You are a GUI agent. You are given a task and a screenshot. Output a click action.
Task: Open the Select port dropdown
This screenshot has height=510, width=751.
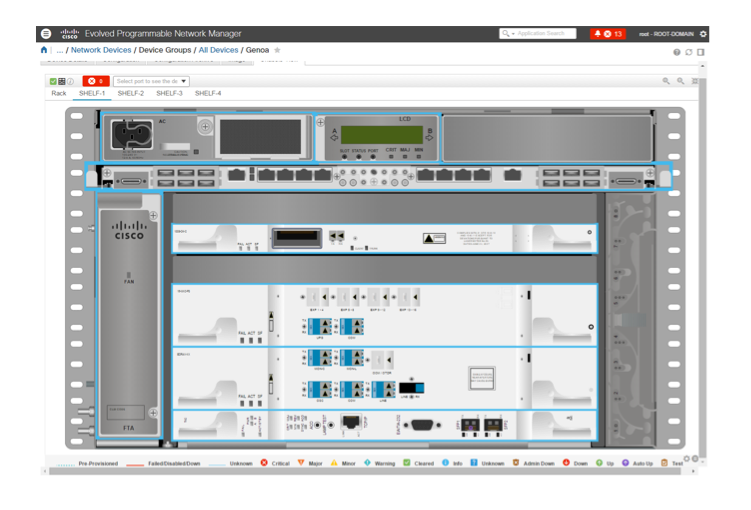pyautogui.click(x=151, y=81)
